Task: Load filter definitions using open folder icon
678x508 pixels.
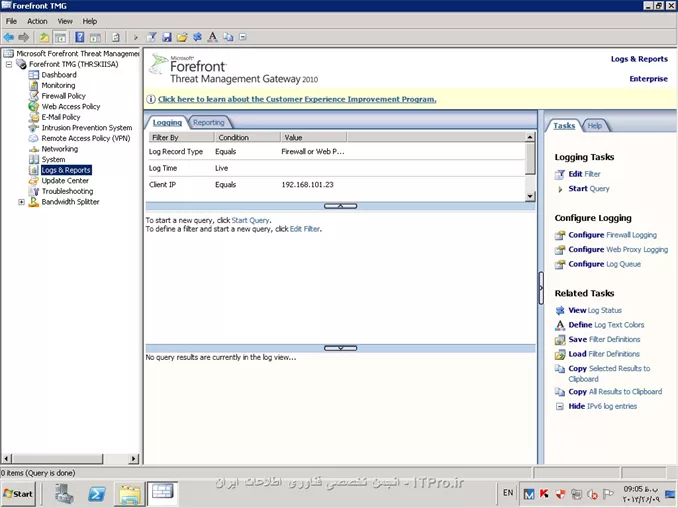Action: point(182,37)
